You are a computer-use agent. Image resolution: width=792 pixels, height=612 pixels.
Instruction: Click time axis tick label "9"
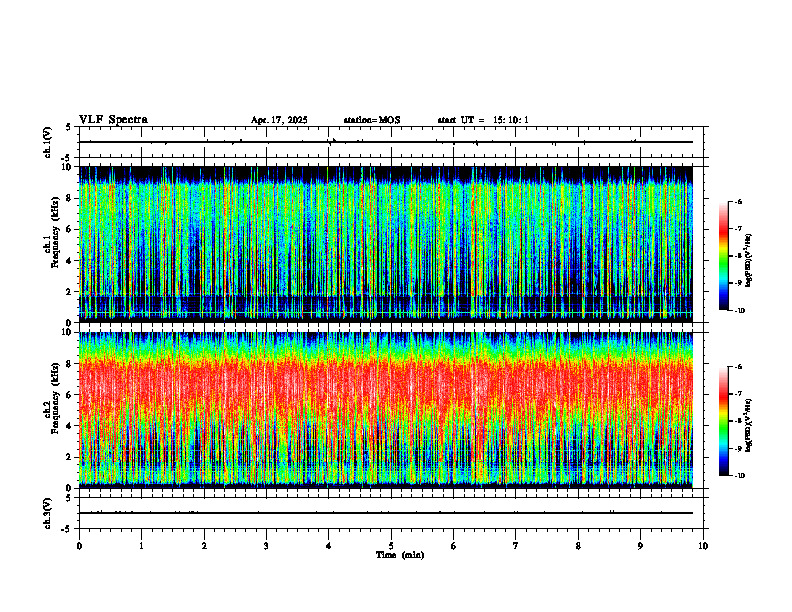coord(641,546)
